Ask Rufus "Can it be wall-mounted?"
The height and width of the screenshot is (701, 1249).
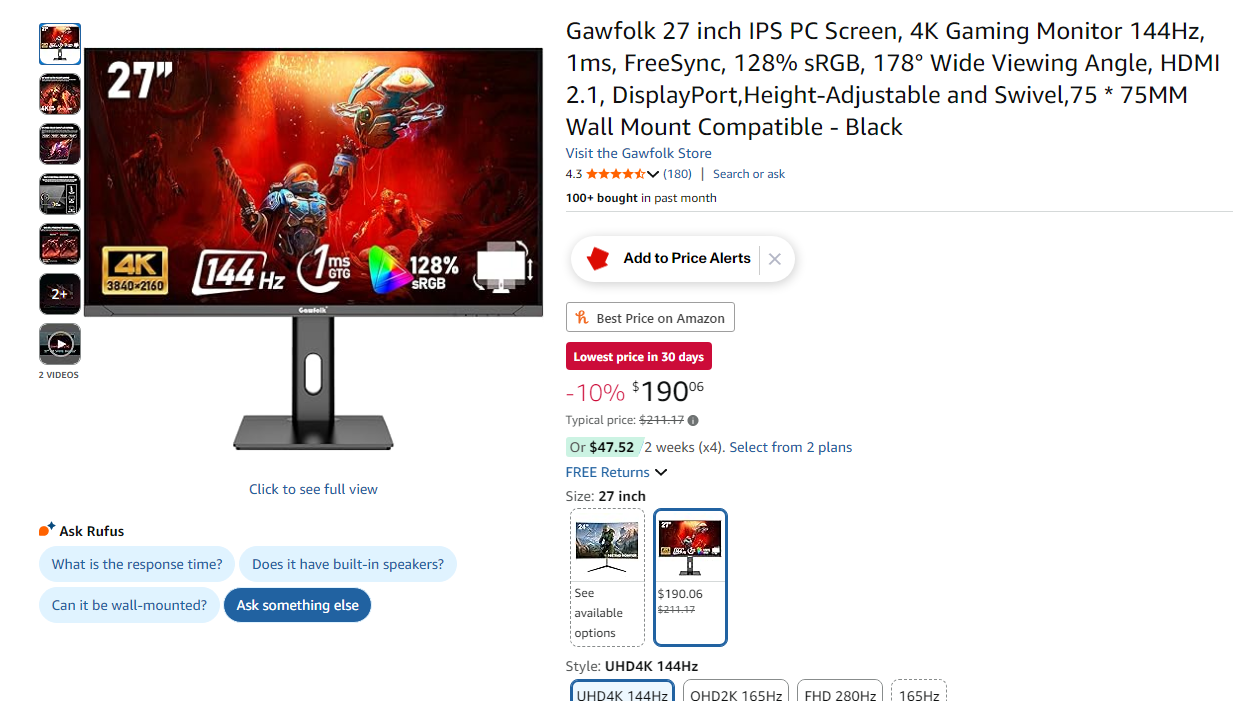[129, 605]
